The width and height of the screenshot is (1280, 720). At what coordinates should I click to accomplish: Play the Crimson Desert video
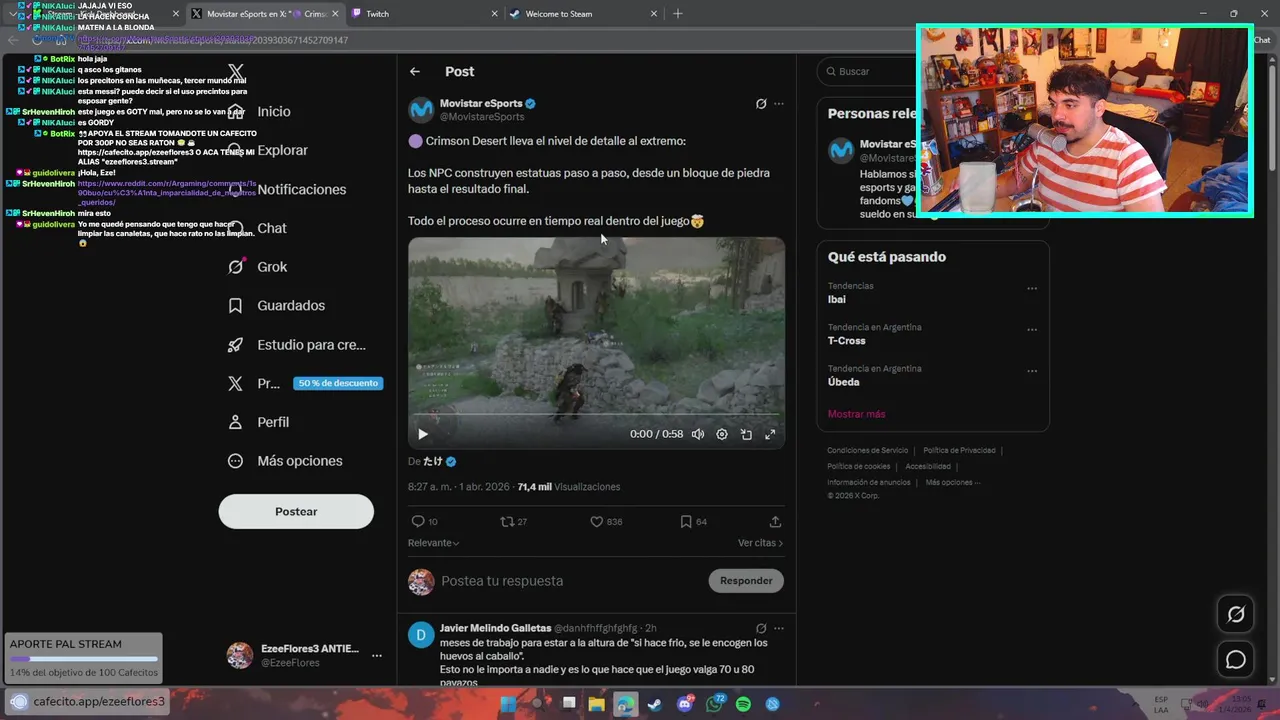423,434
